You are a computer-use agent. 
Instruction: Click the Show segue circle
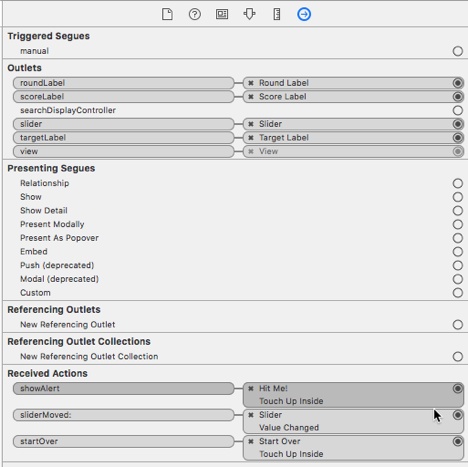tap(458, 197)
